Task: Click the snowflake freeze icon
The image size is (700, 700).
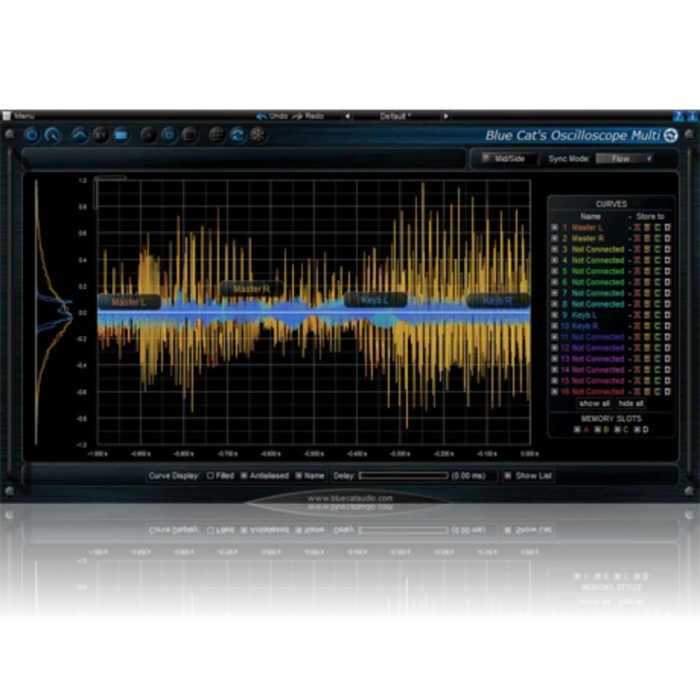Action: click(258, 135)
